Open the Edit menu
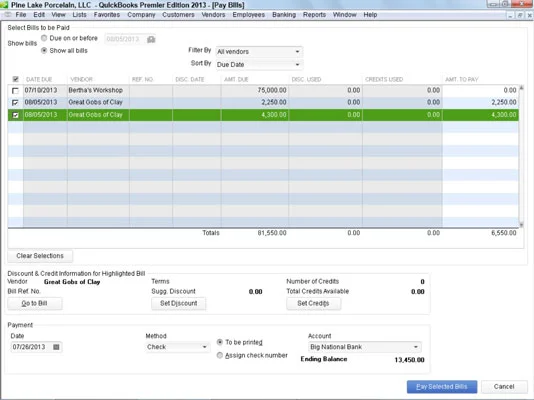Image resolution: width=534 pixels, height=400 pixels. pyautogui.click(x=39, y=15)
